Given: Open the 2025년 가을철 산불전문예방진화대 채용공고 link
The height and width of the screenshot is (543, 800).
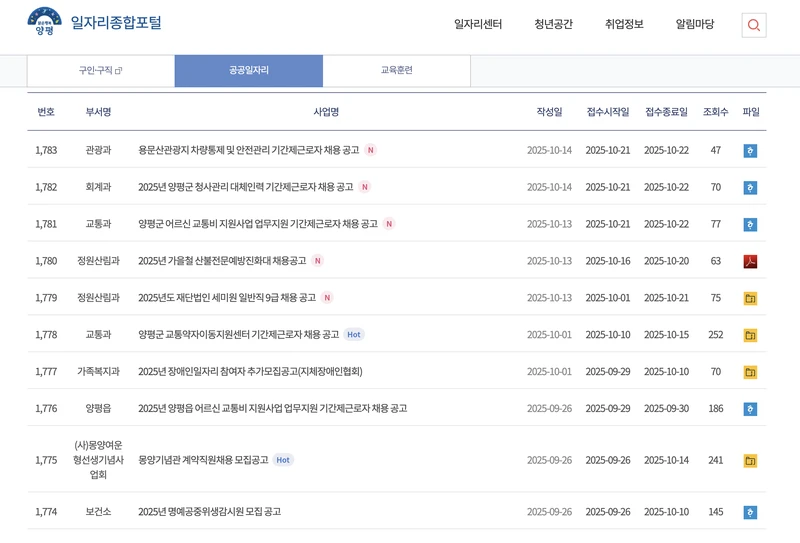Looking at the screenshot, I should 222,262.
